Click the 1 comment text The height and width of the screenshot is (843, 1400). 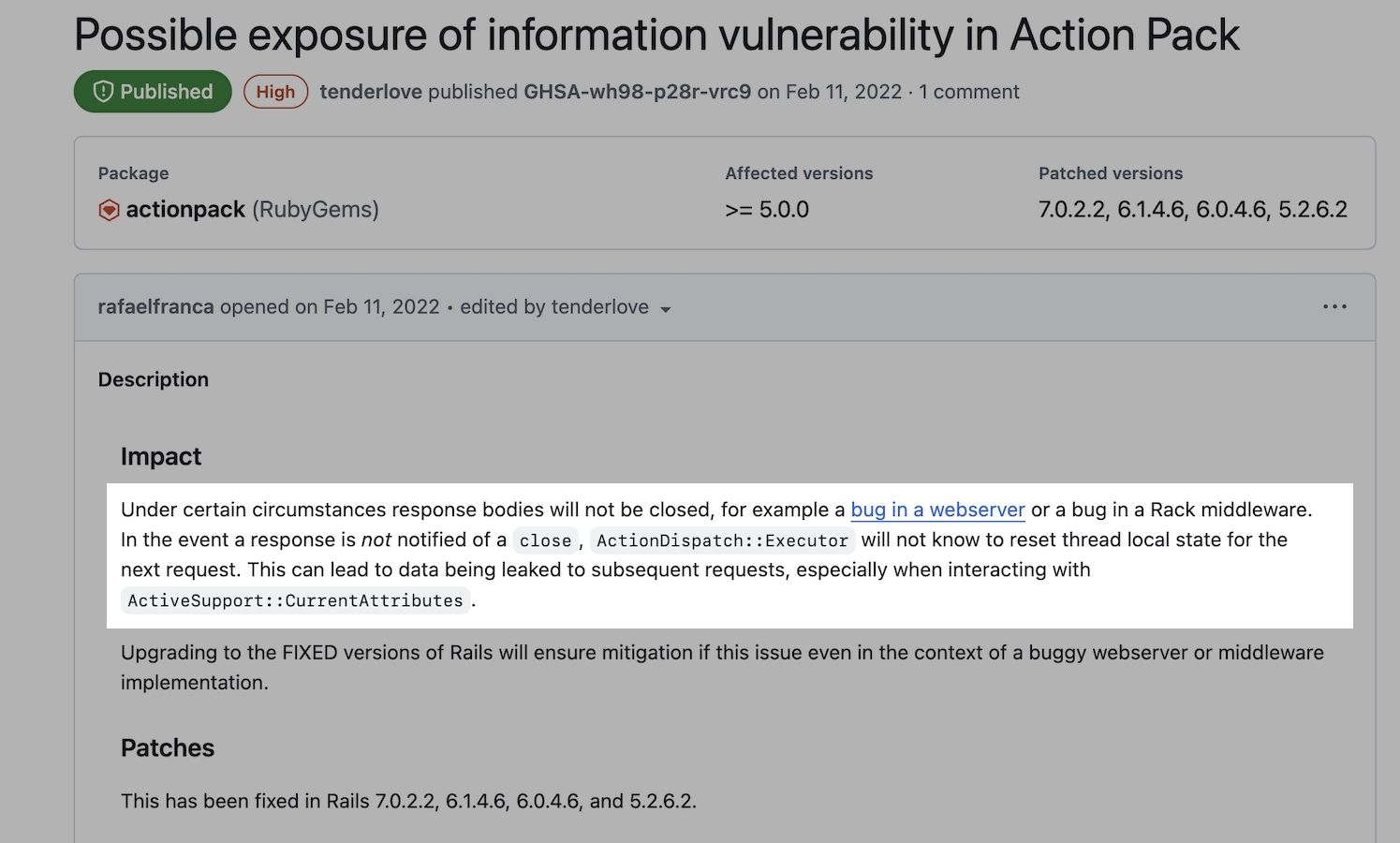(968, 92)
